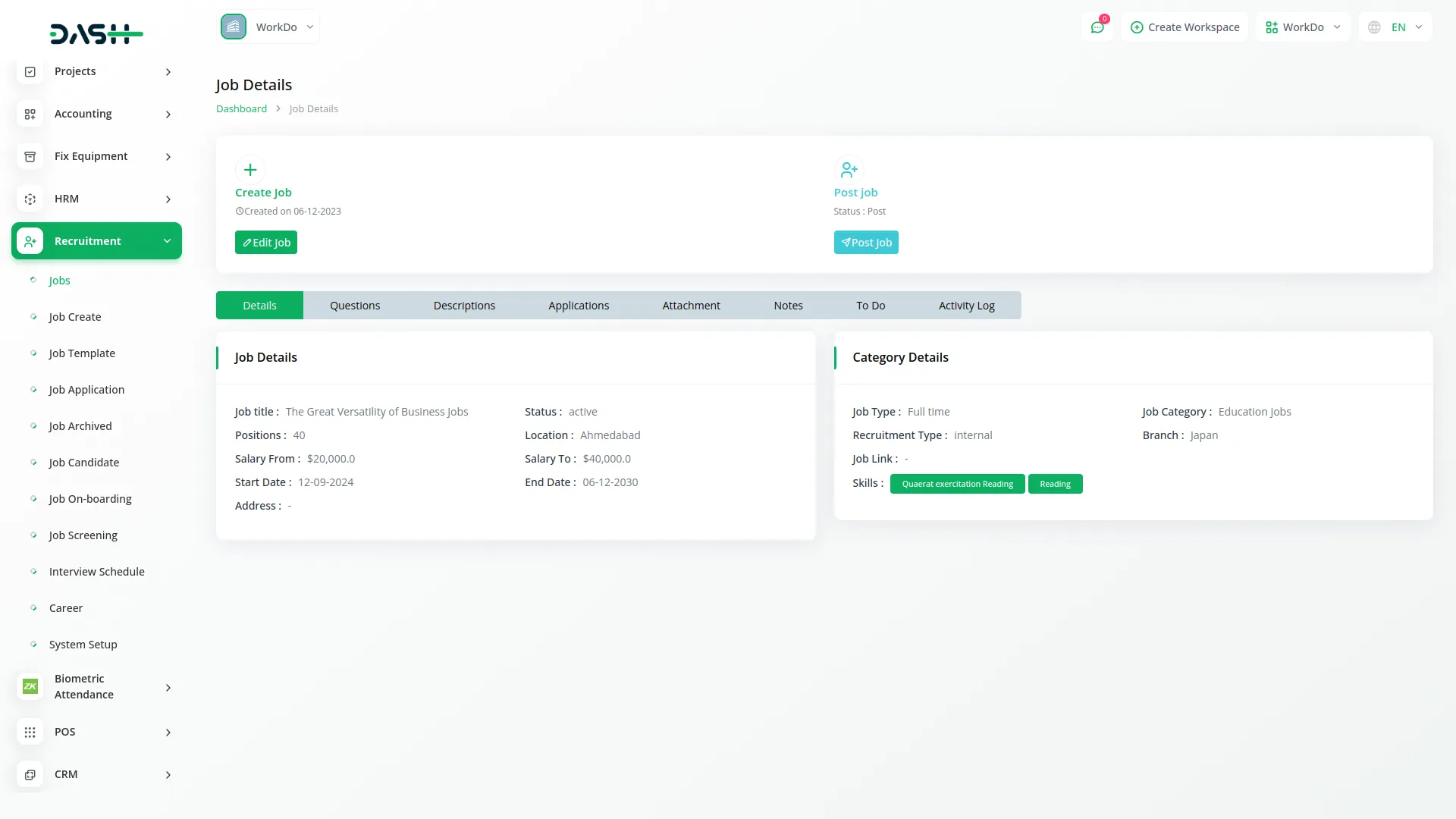1456x819 pixels.
Task: Click the location value 'Ahmedabad'
Action: coord(610,435)
